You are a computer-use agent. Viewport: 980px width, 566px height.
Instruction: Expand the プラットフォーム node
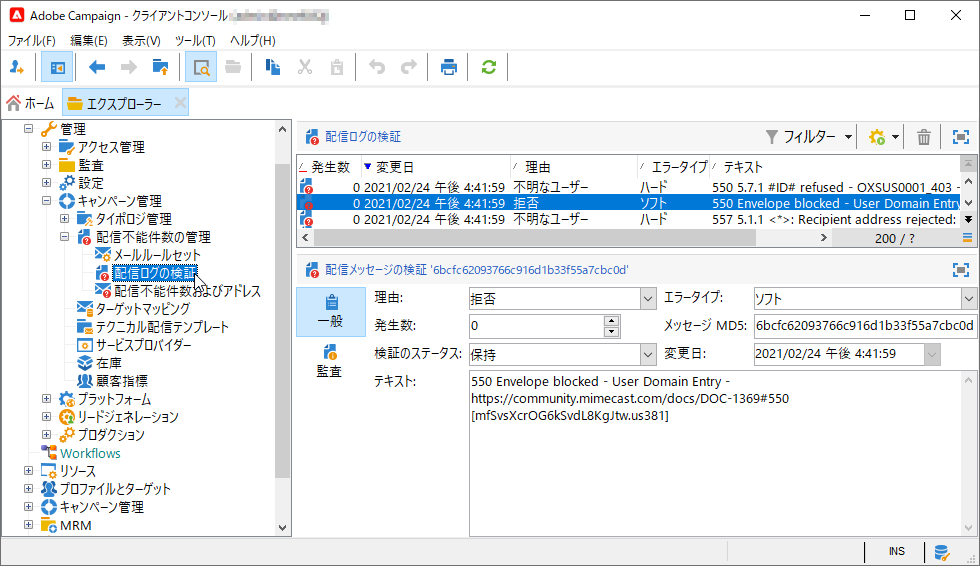pos(46,399)
